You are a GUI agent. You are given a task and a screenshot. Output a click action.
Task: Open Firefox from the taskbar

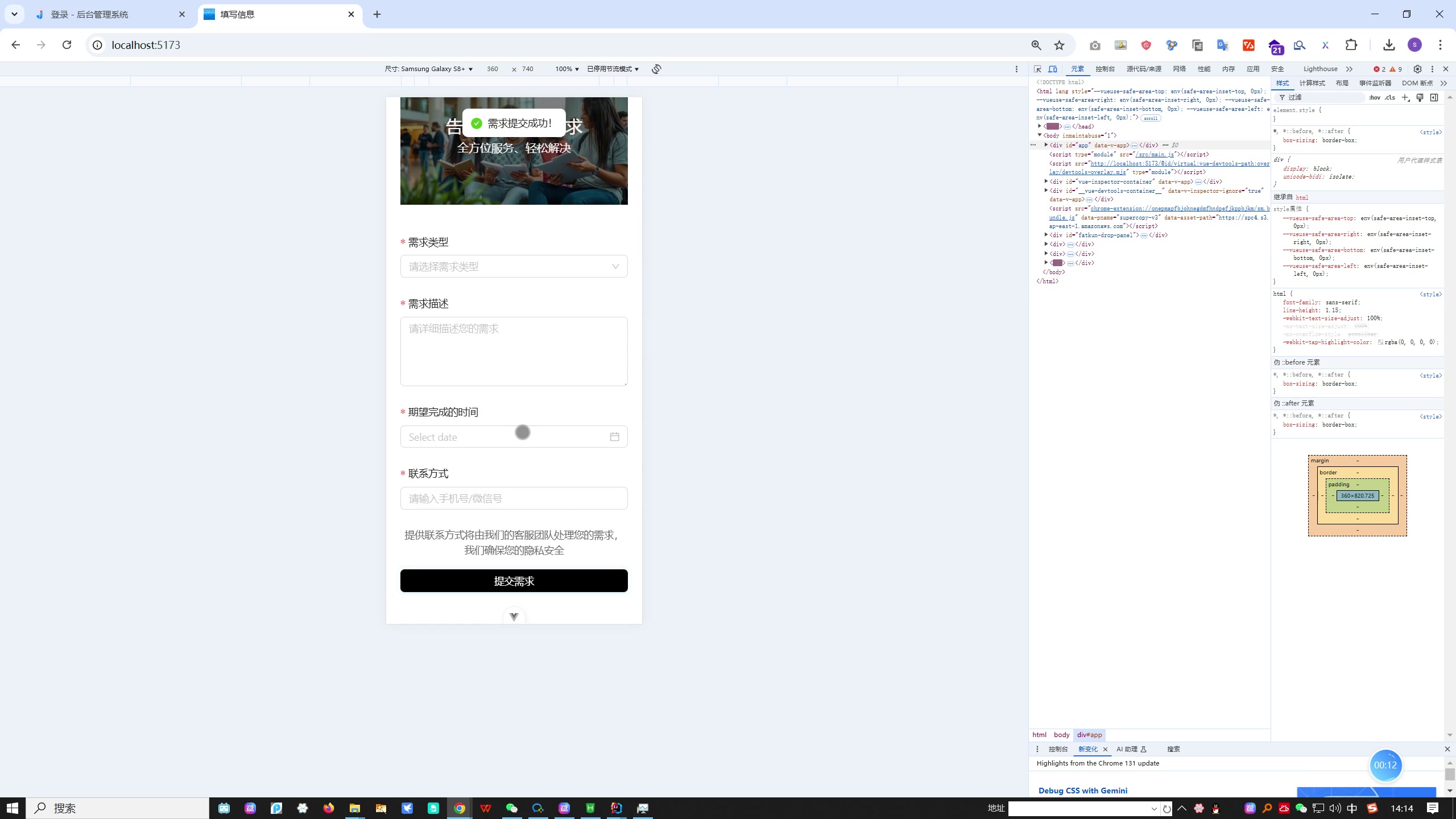[329, 808]
